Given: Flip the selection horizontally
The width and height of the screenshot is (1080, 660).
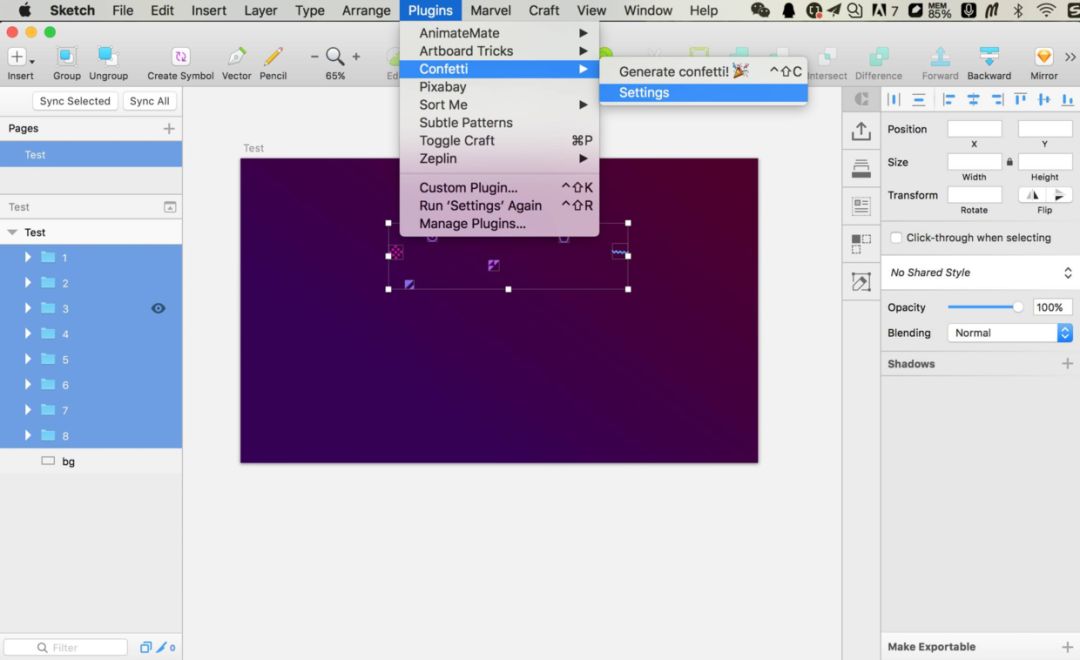Looking at the screenshot, I should 1032,195.
